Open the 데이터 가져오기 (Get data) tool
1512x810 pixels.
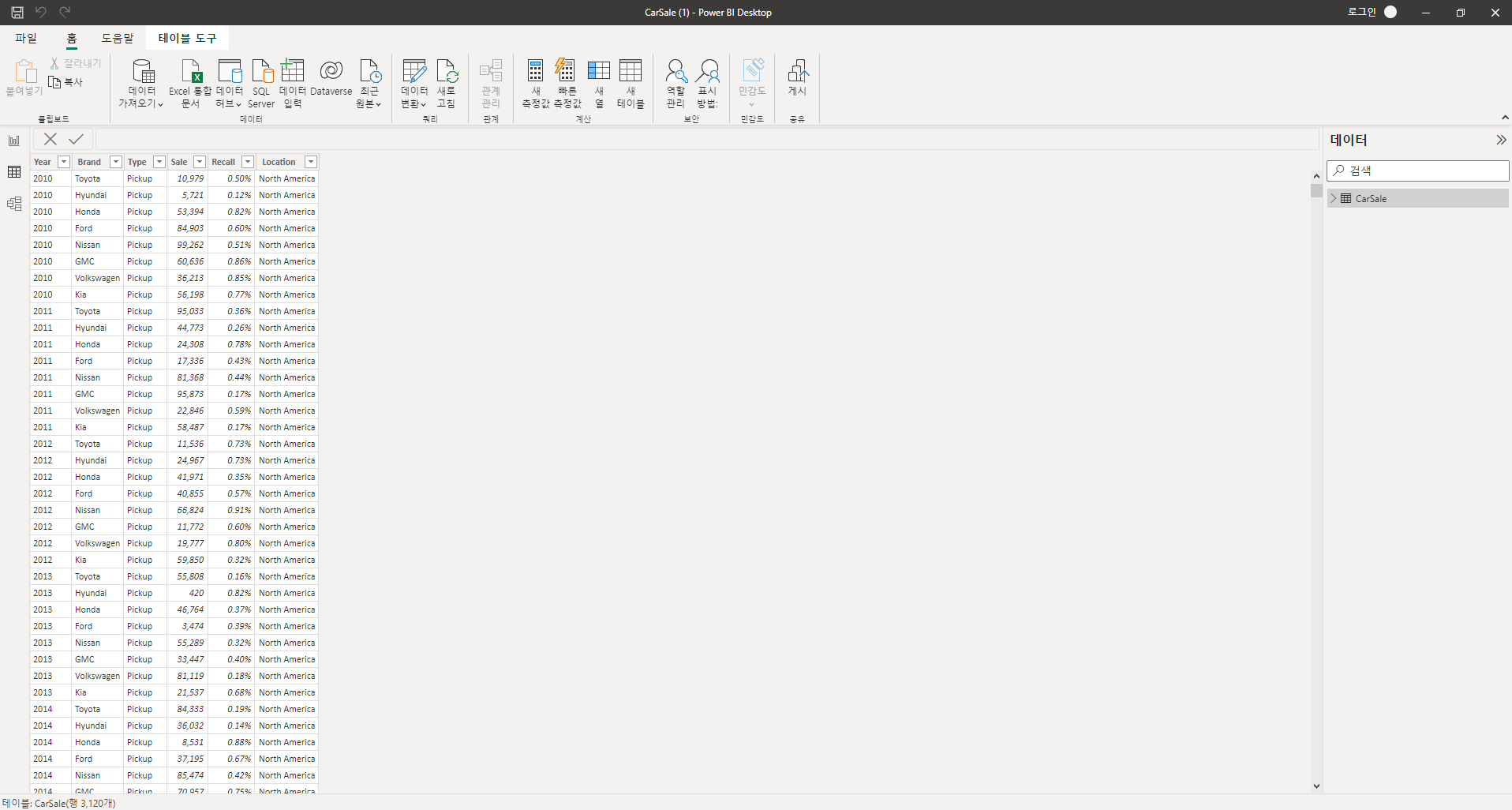coord(142,84)
